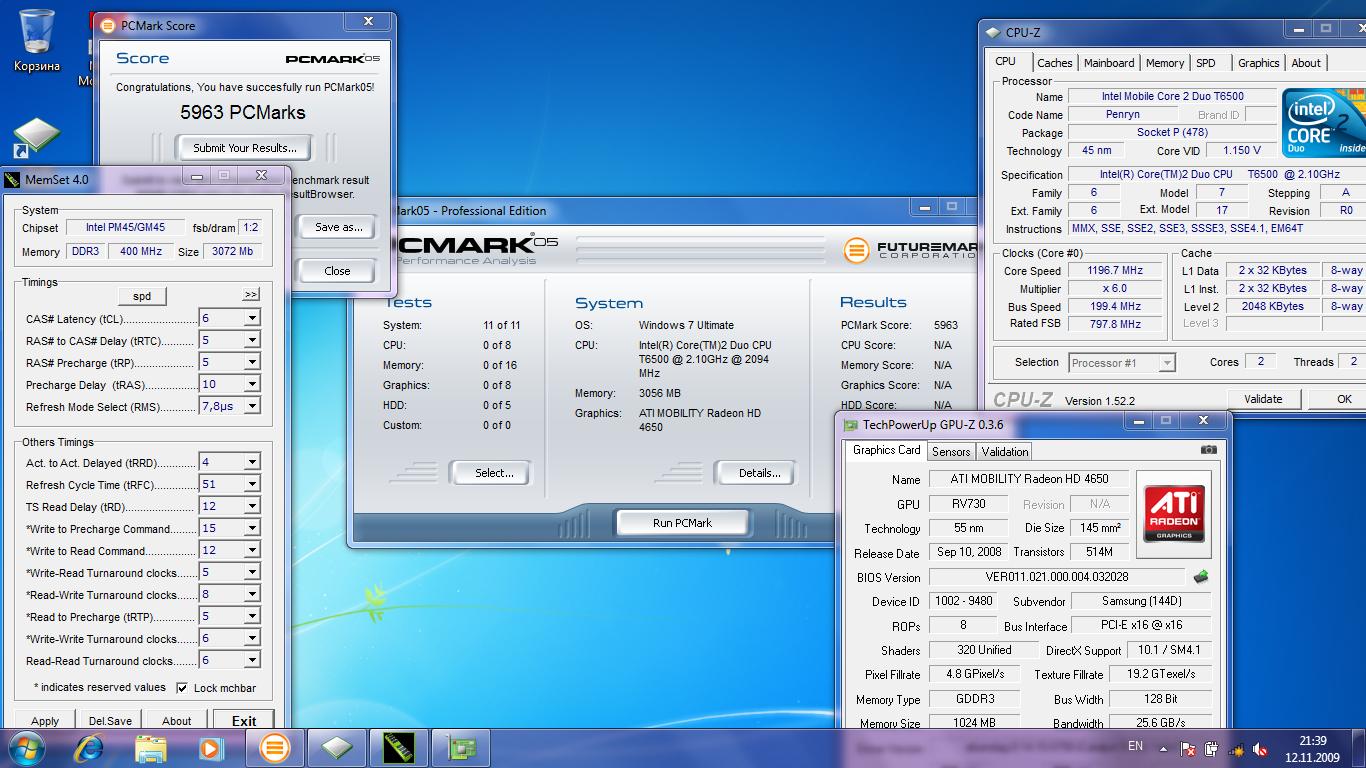The height and width of the screenshot is (768, 1366).
Task: Open Windows Media Player from the taskbar
Action: pos(211,747)
